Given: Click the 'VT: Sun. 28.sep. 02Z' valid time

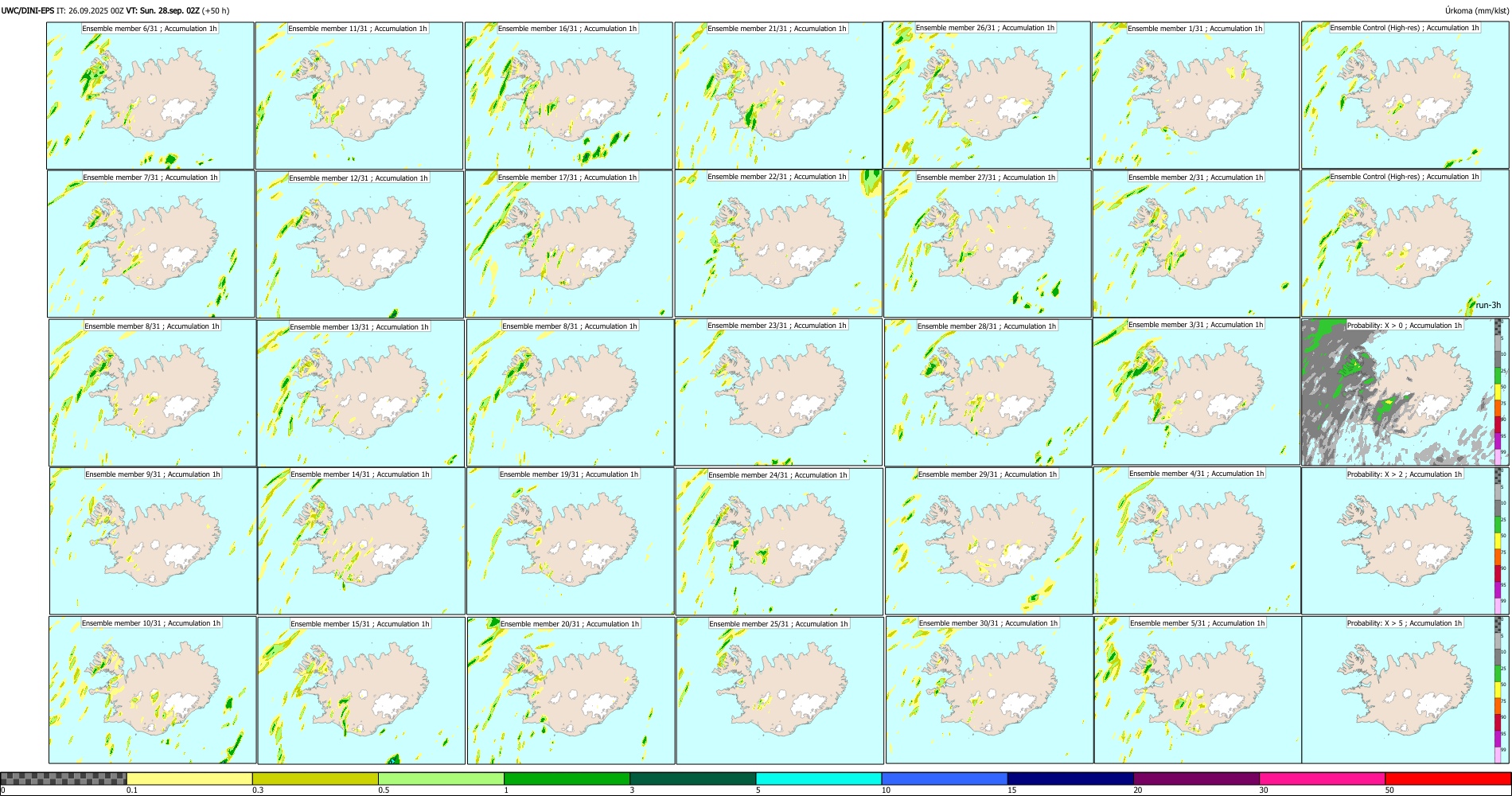Looking at the screenshot, I should click(163, 10).
